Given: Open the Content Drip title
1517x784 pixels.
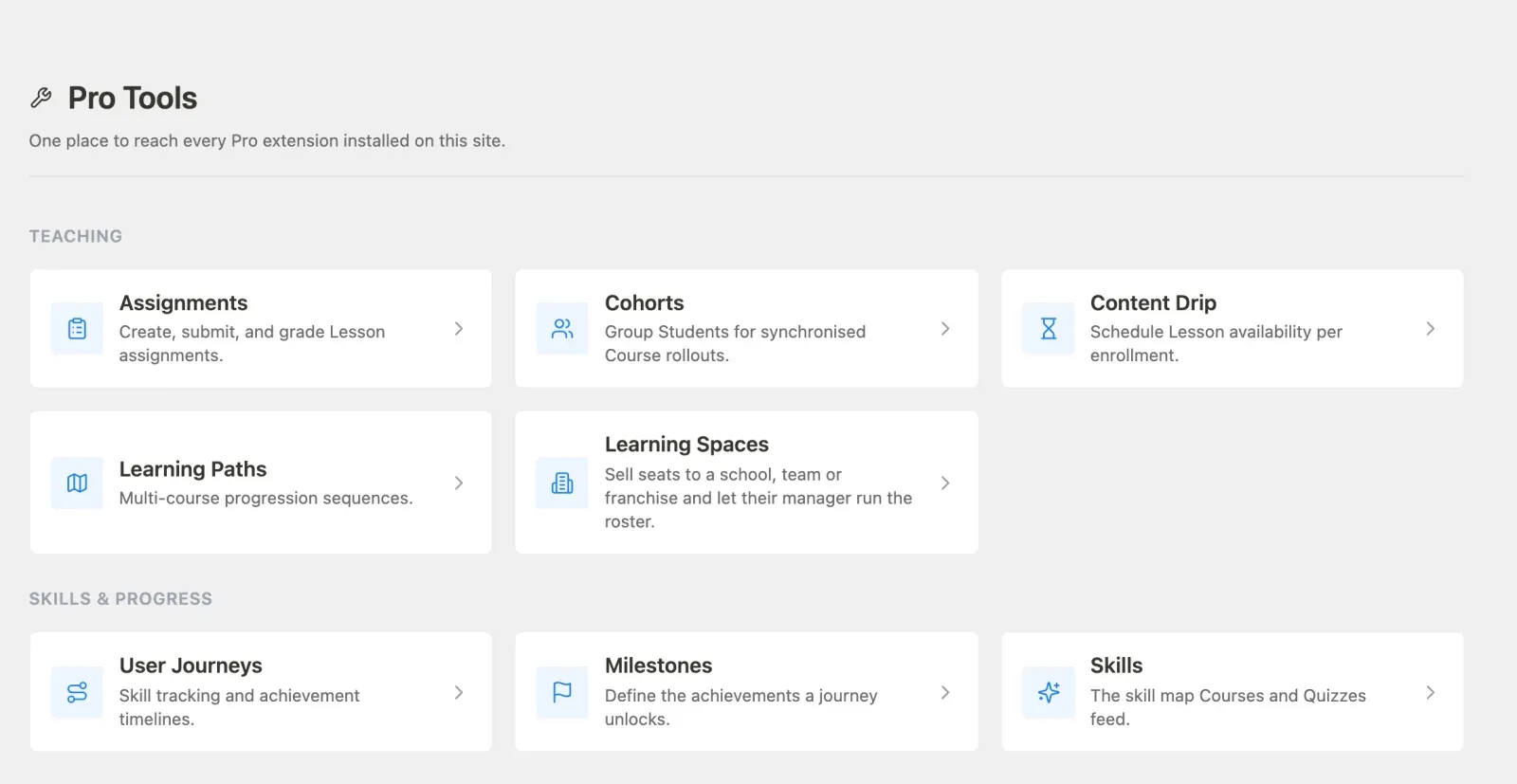Looking at the screenshot, I should point(1153,303).
